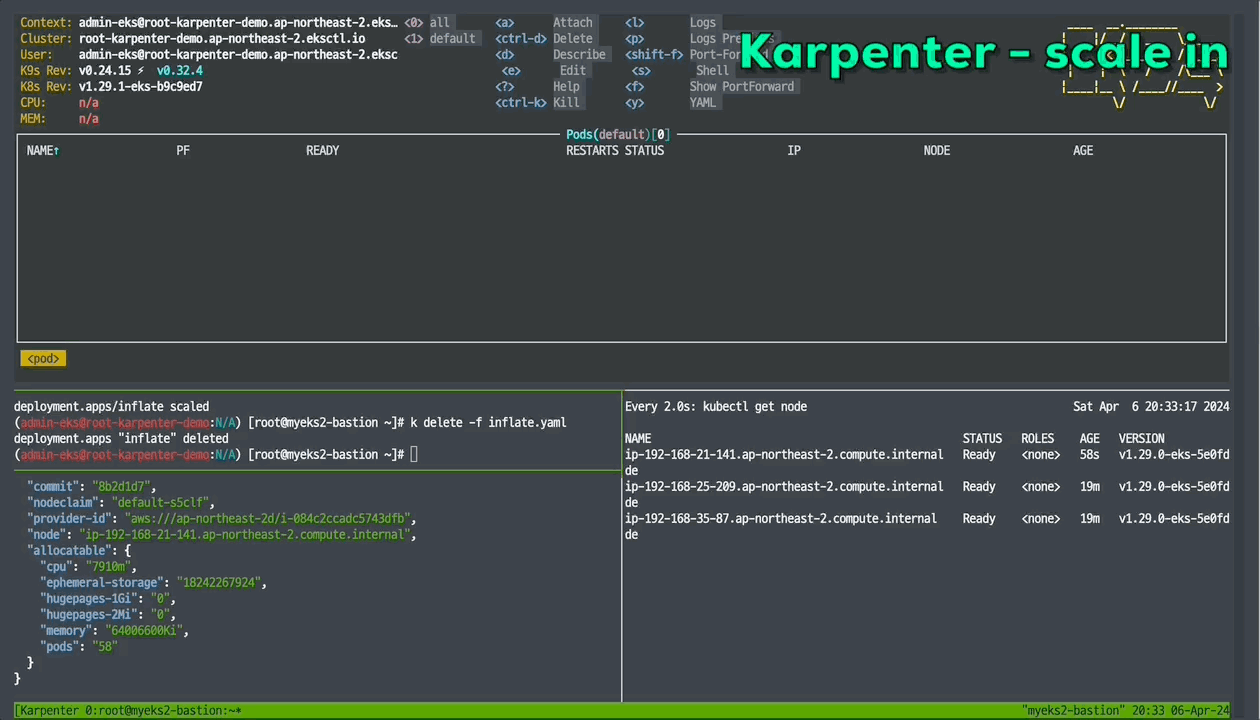Click the Describe shortcut hint
Screen dimensions: 1260x720
(579, 54)
